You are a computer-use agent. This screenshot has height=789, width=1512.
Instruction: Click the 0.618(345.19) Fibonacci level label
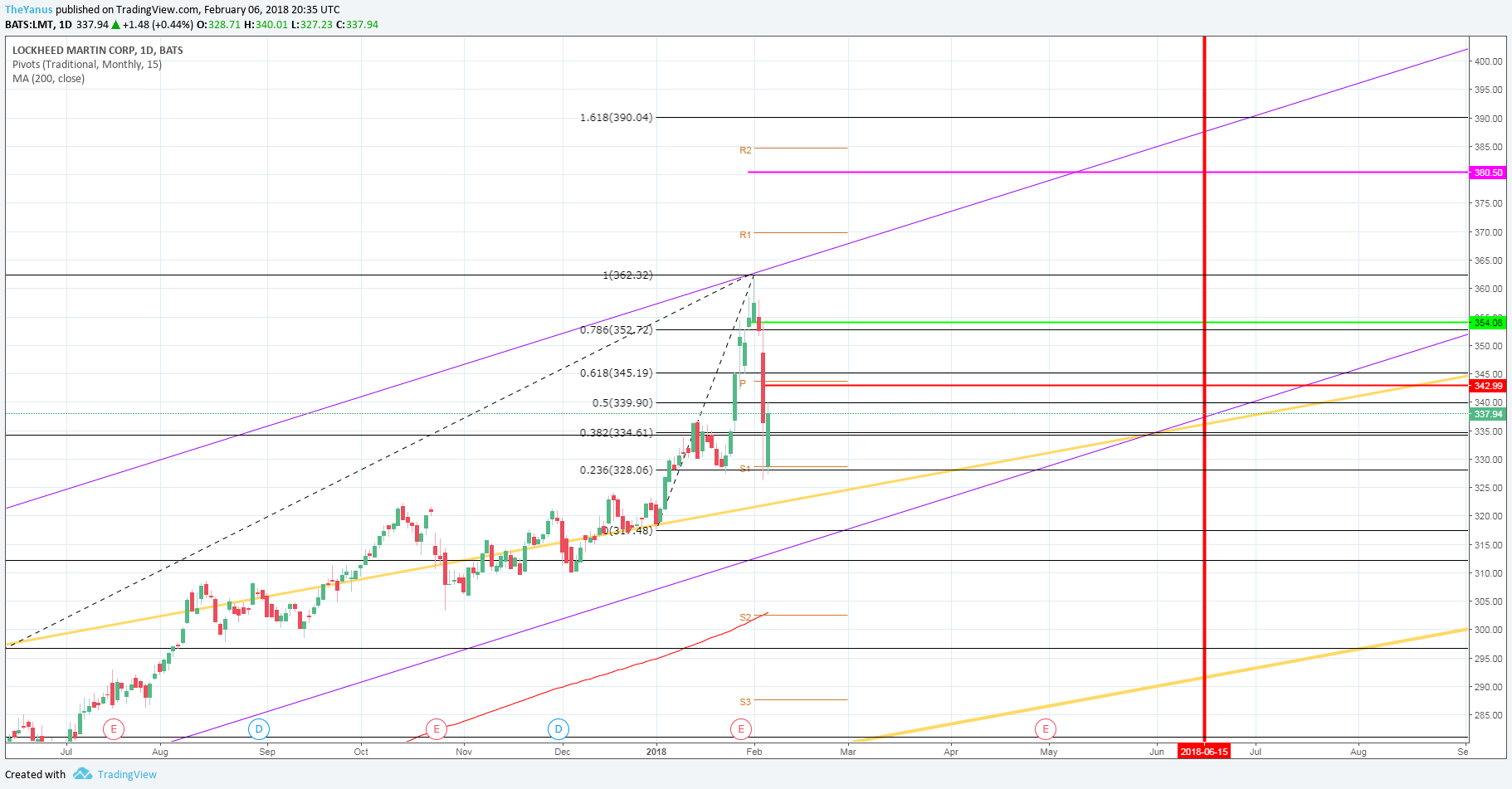pos(617,373)
